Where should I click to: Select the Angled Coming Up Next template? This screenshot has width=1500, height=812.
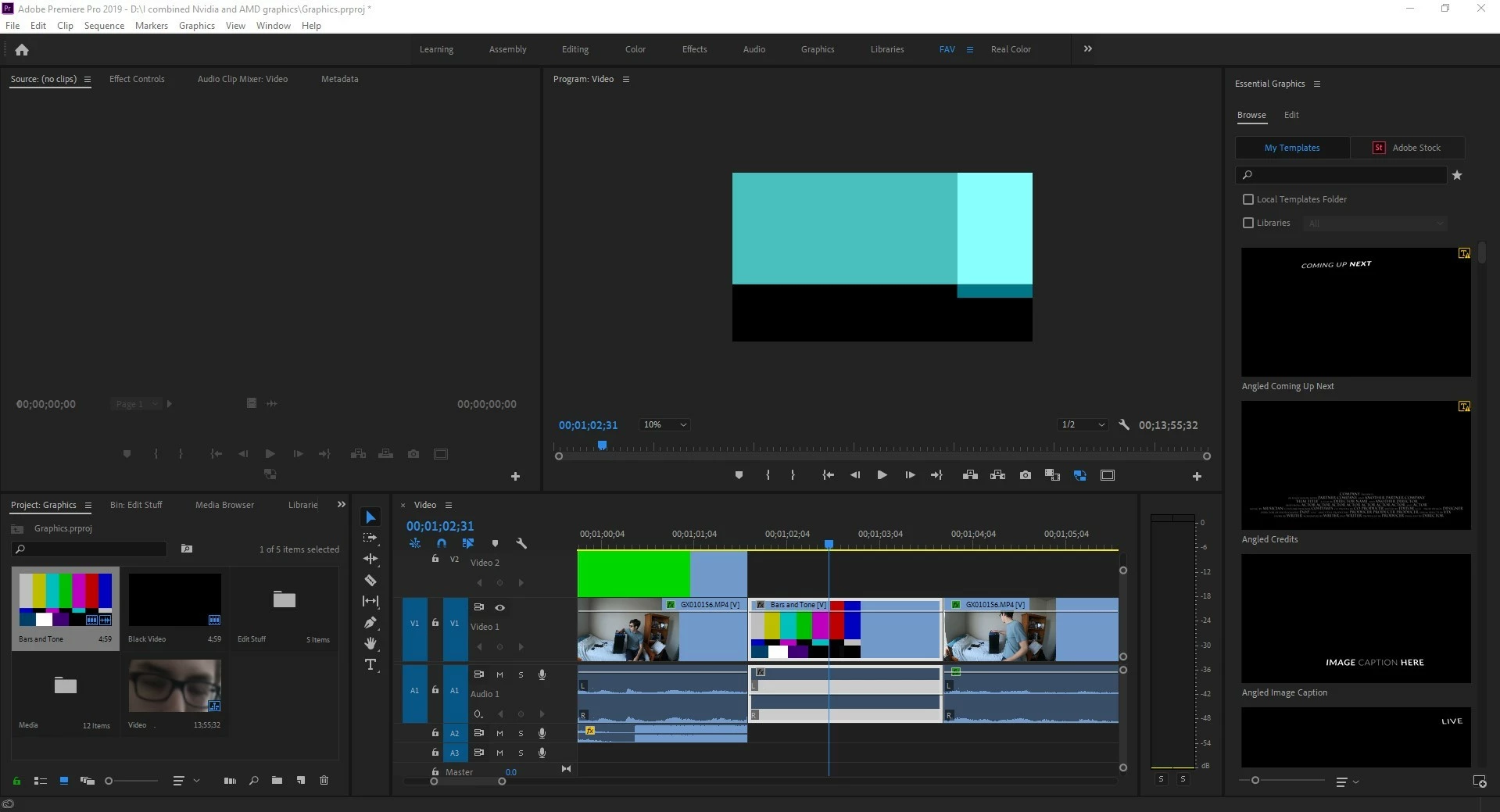(1355, 313)
